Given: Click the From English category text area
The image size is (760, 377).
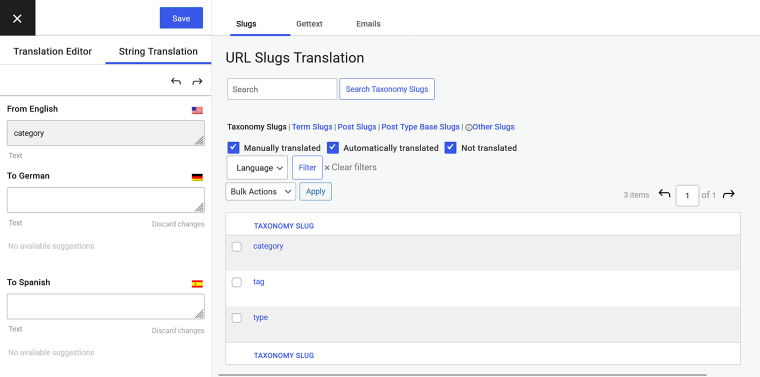Looking at the screenshot, I should click(106, 133).
